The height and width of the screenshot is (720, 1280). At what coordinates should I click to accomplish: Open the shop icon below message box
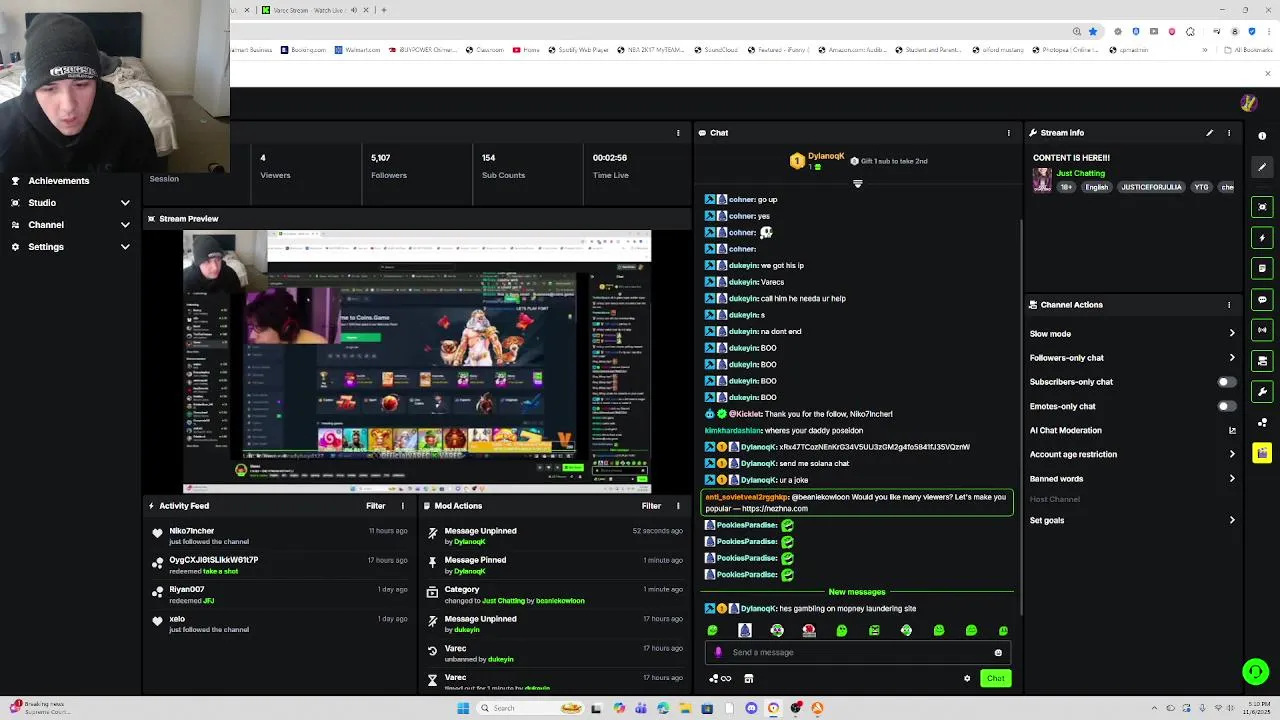click(749, 679)
